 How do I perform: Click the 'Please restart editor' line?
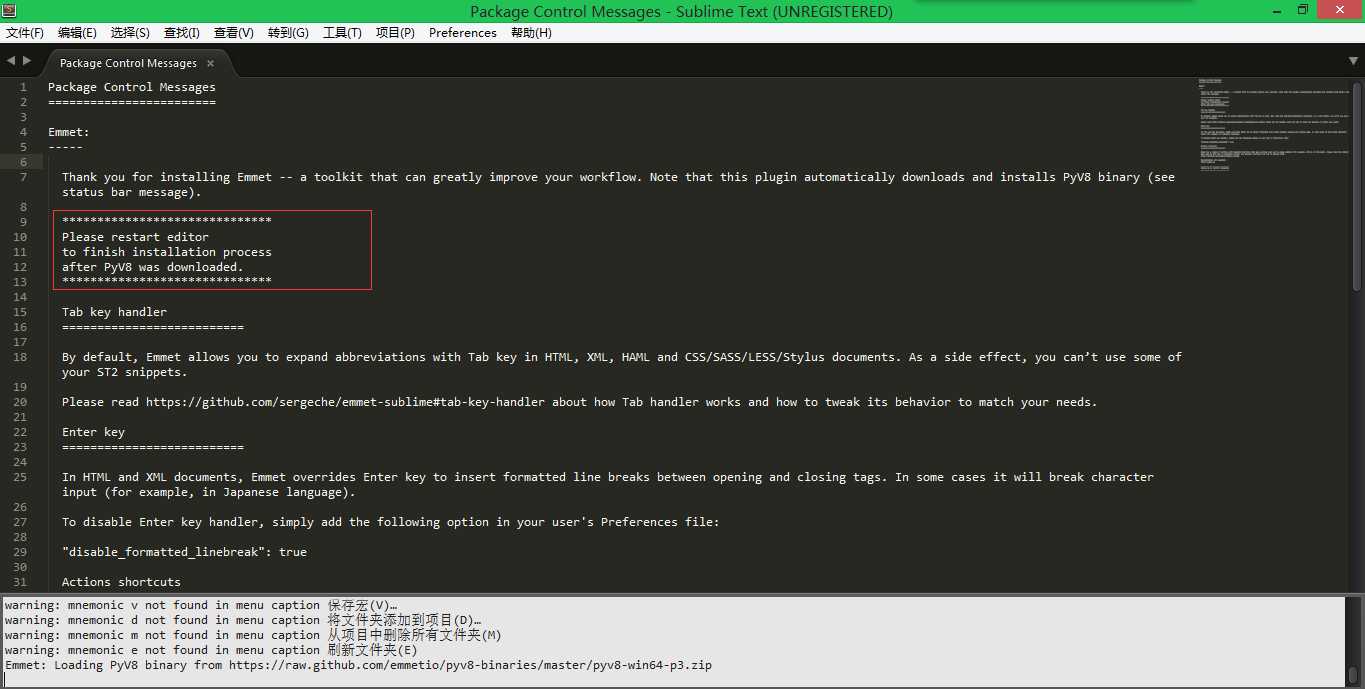coord(135,237)
